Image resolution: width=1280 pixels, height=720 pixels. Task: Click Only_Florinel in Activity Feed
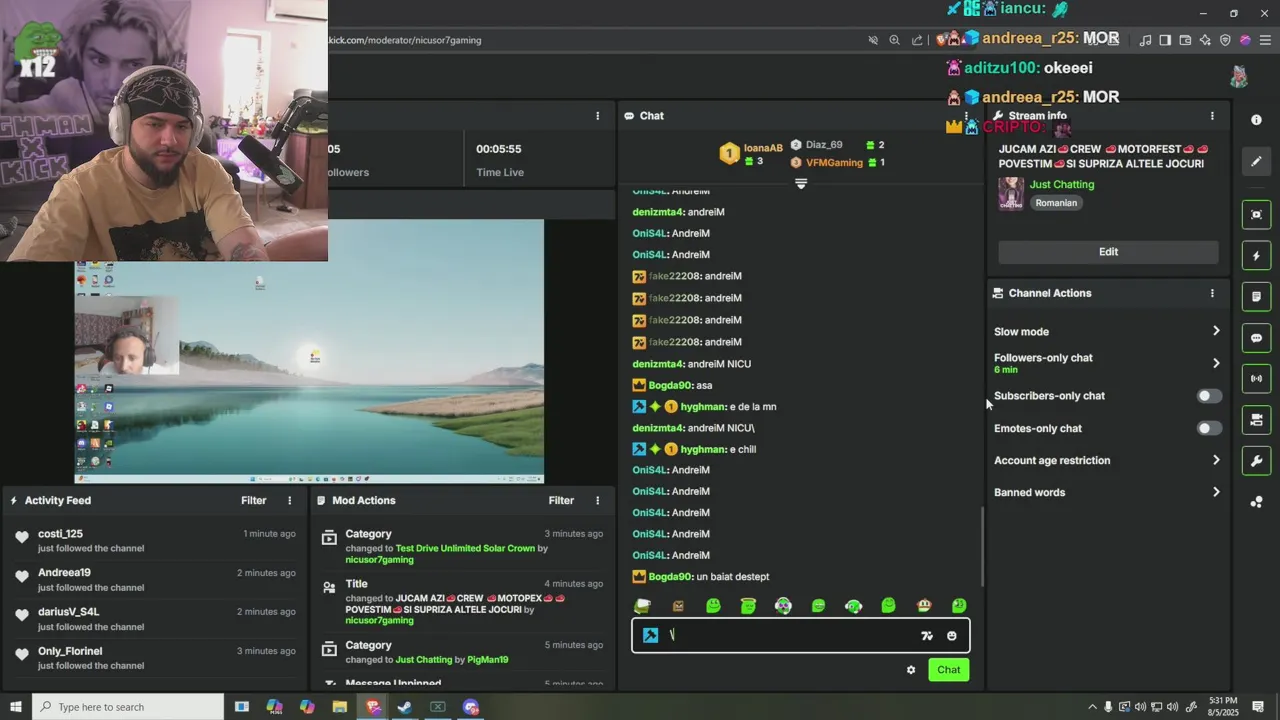tap(70, 651)
